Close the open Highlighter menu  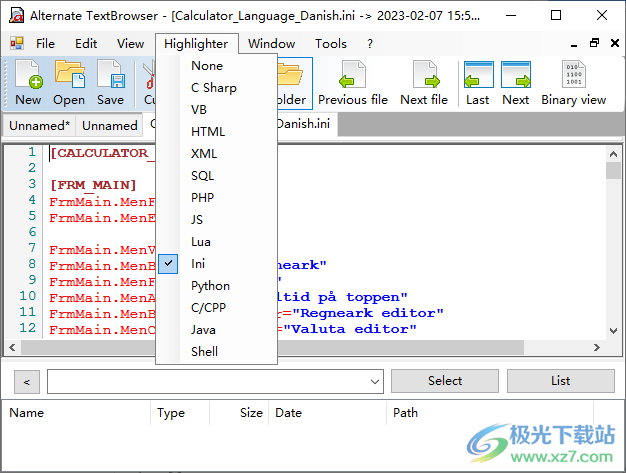[x=196, y=44]
